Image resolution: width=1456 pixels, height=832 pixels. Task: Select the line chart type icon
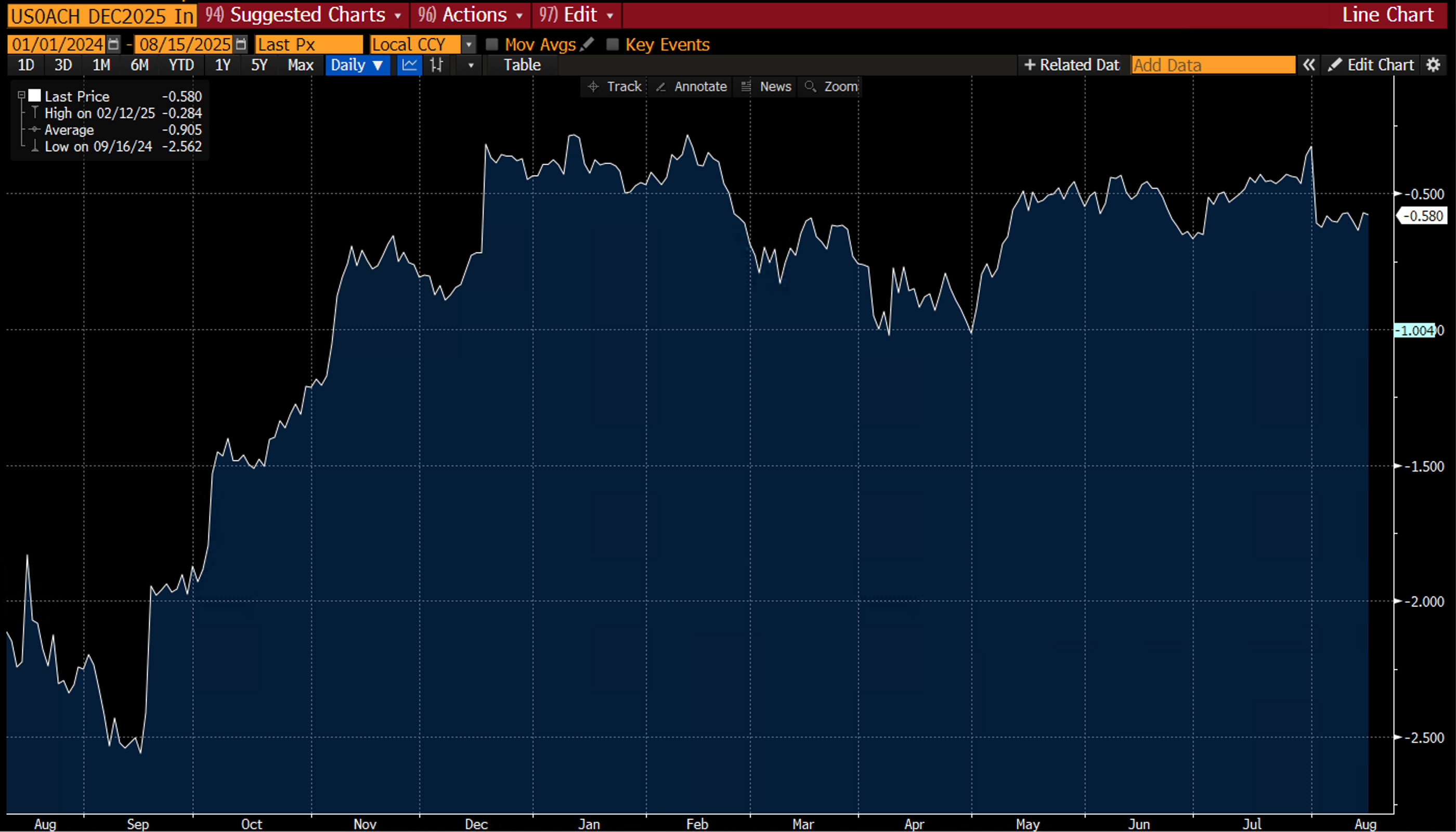(x=409, y=65)
